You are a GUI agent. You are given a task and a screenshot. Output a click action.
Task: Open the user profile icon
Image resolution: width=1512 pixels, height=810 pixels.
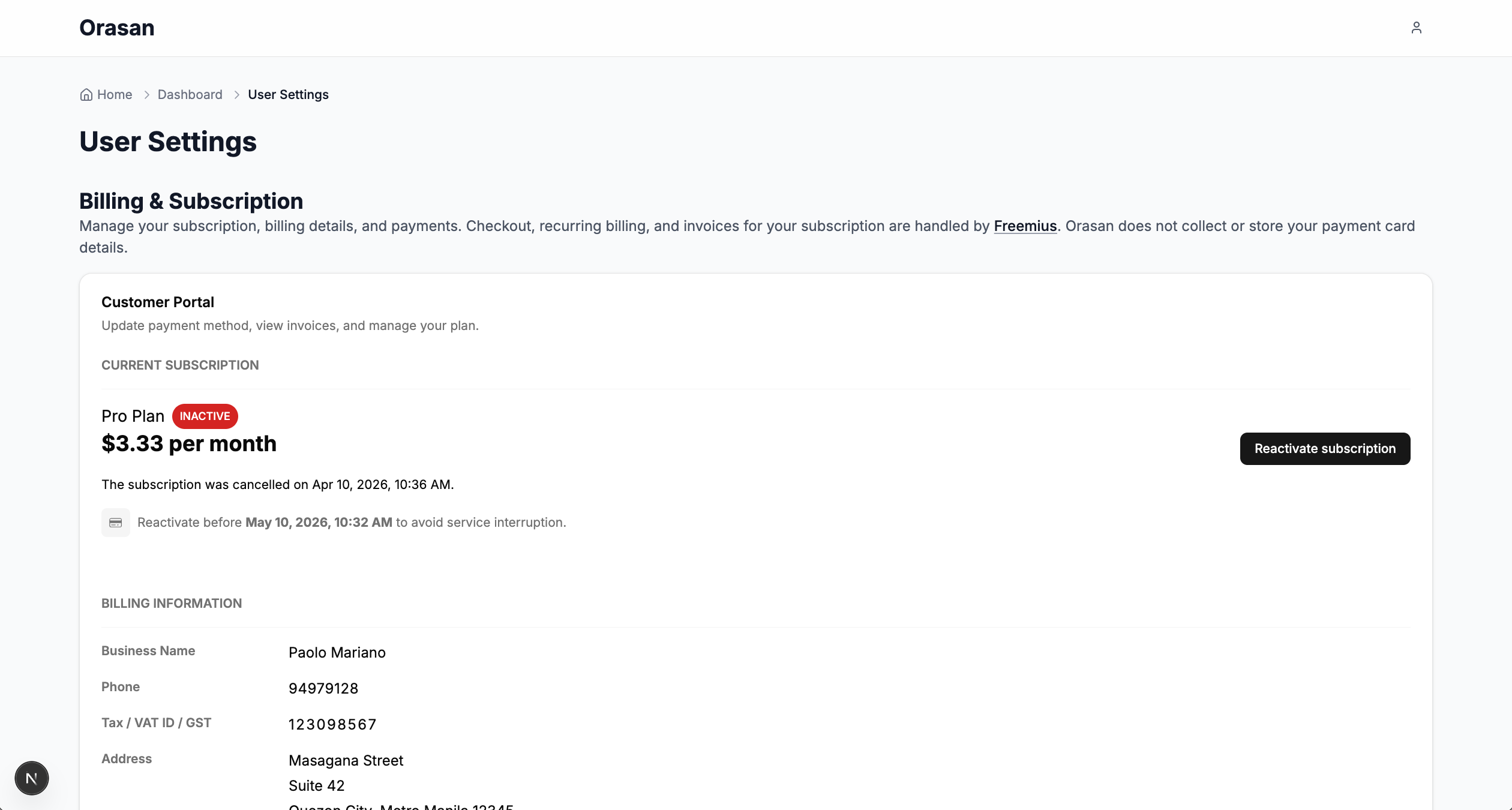pos(1416,28)
